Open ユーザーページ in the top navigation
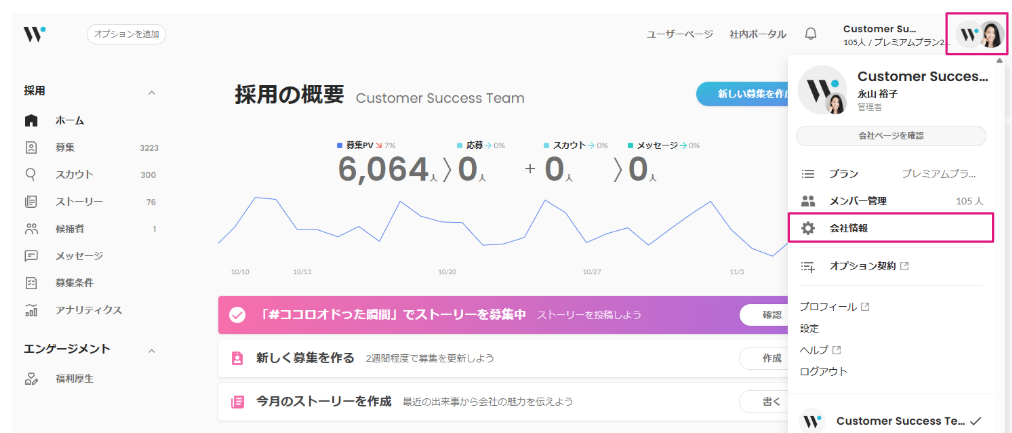 point(679,34)
